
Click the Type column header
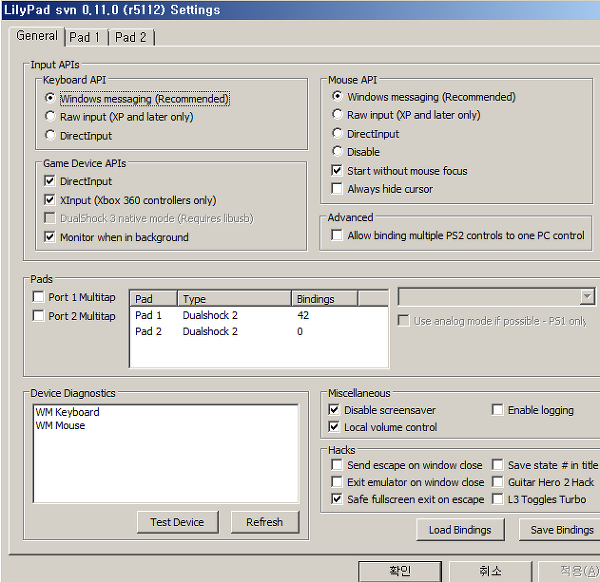(x=235, y=298)
